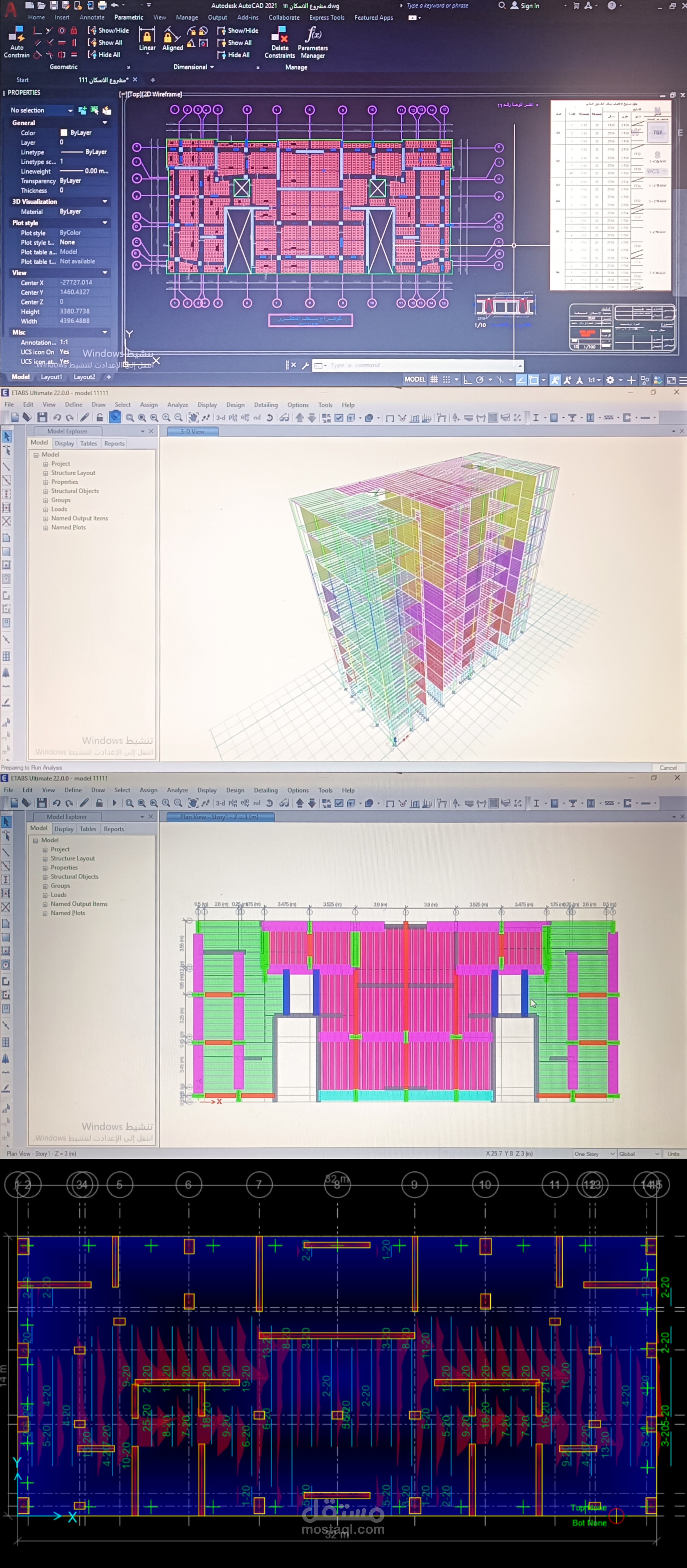This screenshot has height=1568, width=687.
Task: Click Redo icon in the Plan View ETABS window
Action: coord(69,803)
